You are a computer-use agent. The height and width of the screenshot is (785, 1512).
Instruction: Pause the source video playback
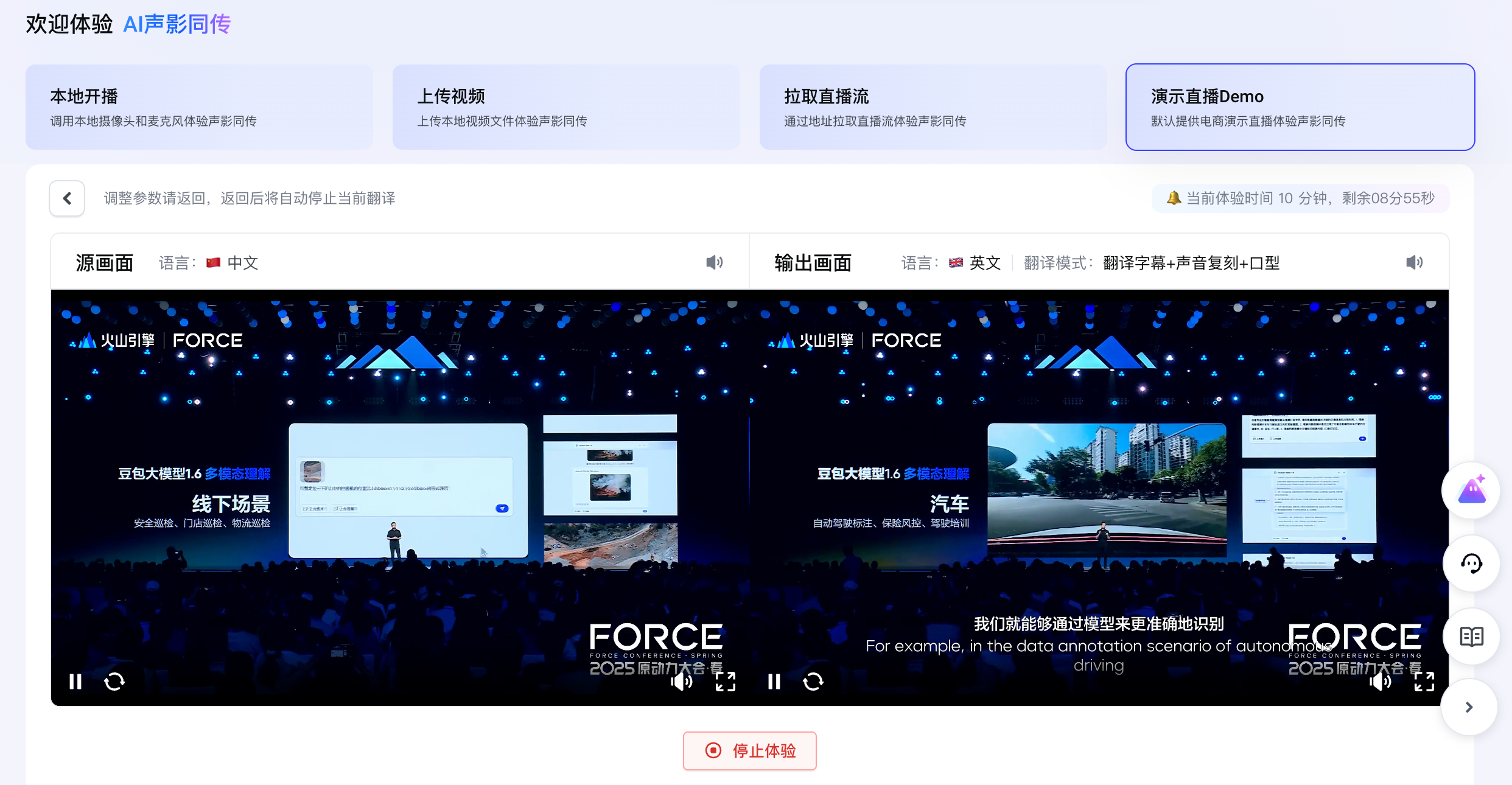point(75,682)
